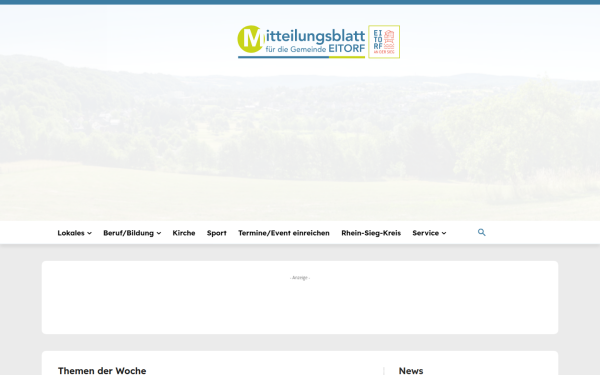Open the Lokales menu
This screenshot has width=600, height=375.
tap(71, 233)
